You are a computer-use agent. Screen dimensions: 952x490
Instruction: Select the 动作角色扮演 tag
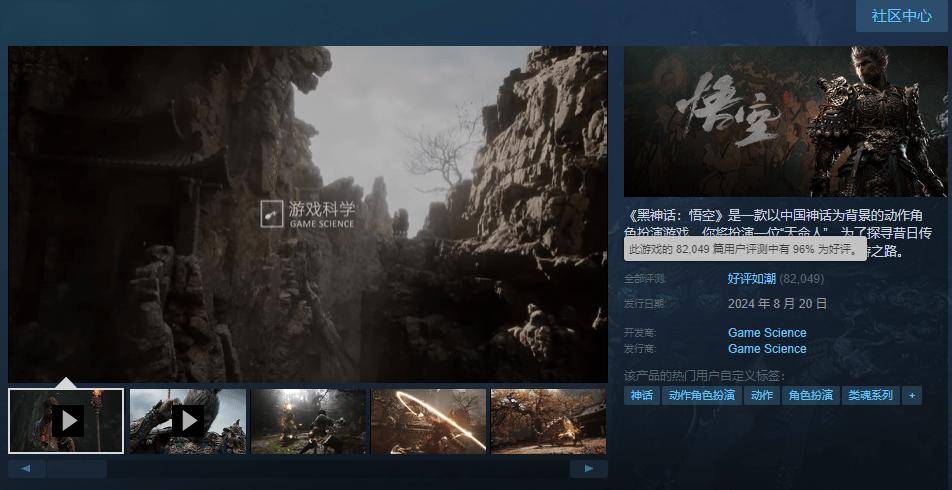pos(702,396)
